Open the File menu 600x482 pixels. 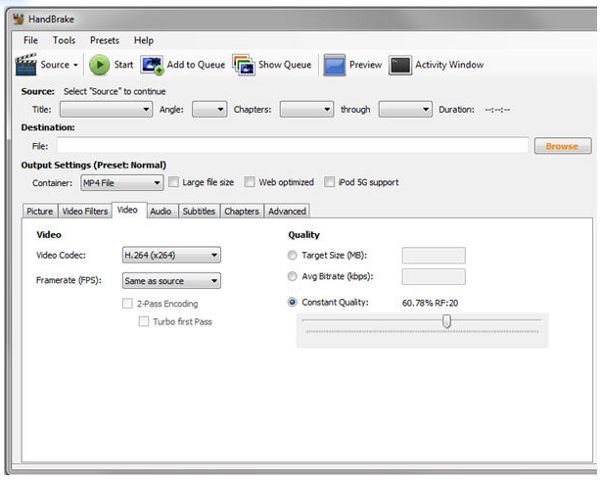pos(31,40)
